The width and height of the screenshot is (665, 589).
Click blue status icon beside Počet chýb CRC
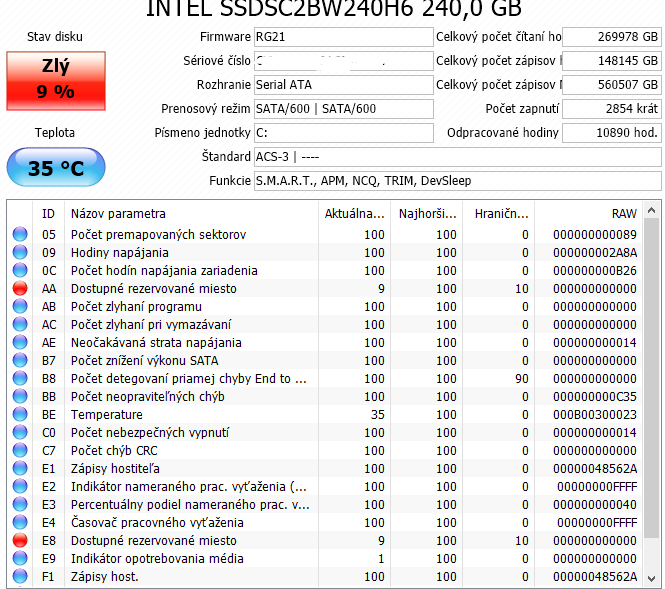[x=20, y=451]
